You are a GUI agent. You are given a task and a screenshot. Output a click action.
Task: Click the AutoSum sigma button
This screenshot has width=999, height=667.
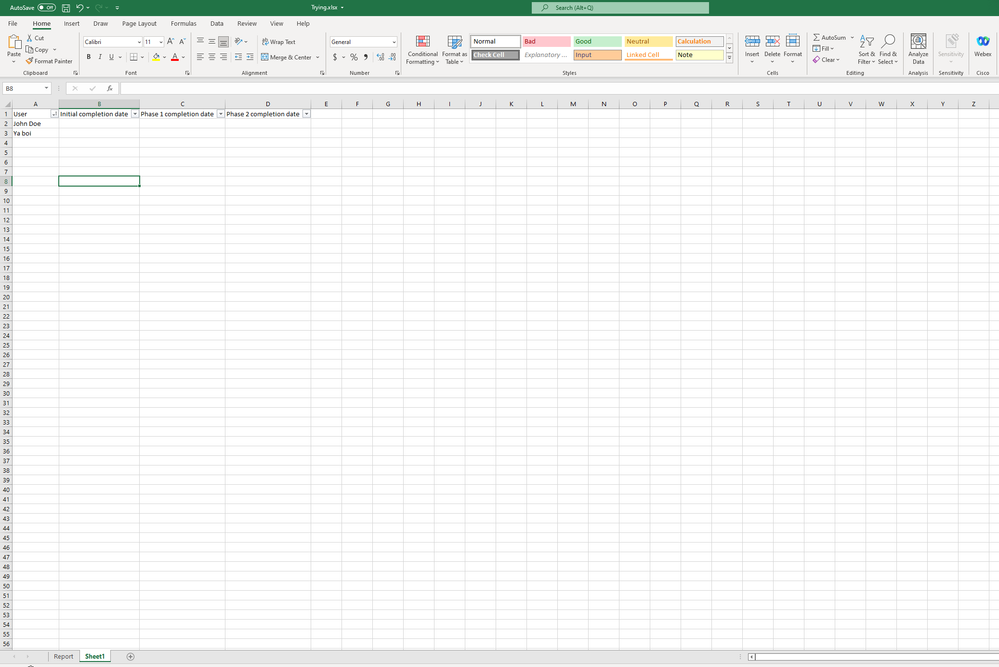click(829, 38)
